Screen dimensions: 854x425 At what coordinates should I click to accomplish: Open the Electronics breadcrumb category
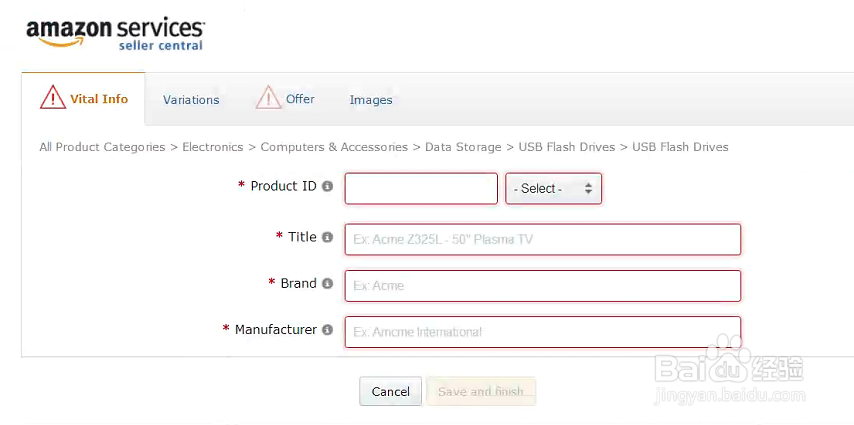click(212, 147)
